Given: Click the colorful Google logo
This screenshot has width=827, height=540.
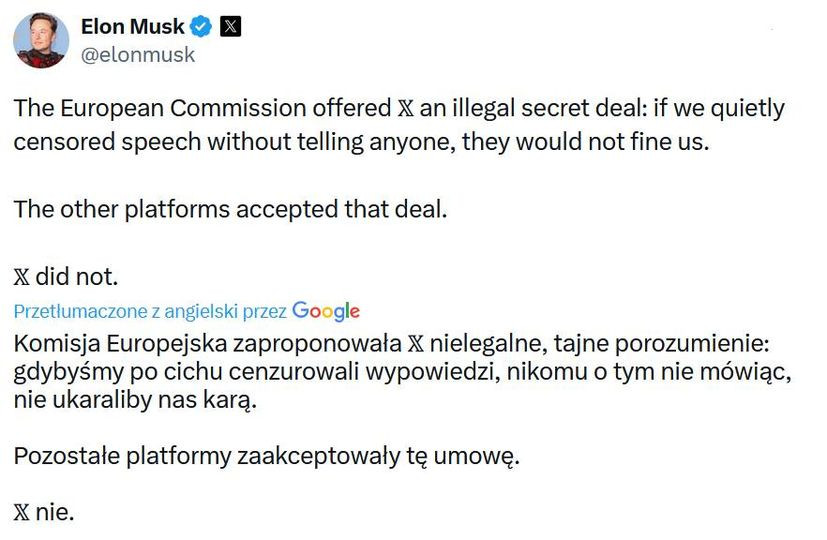Looking at the screenshot, I should 326,312.
